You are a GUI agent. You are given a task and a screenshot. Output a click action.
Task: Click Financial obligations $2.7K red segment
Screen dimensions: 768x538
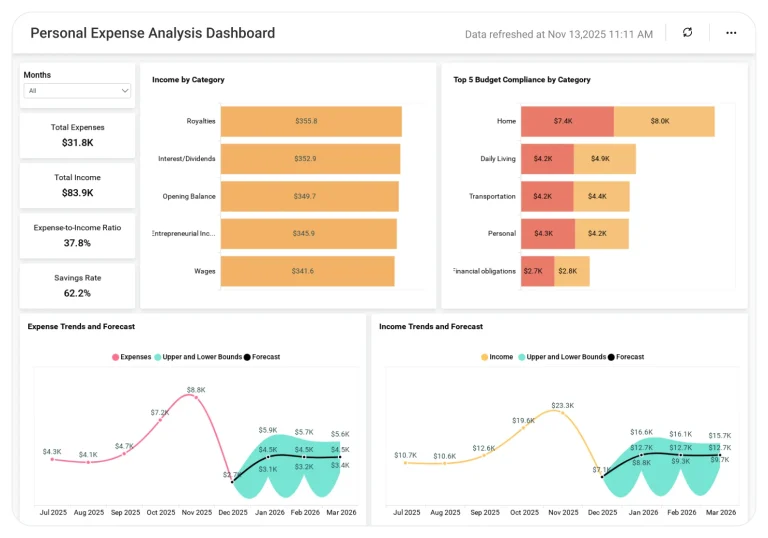tap(537, 271)
